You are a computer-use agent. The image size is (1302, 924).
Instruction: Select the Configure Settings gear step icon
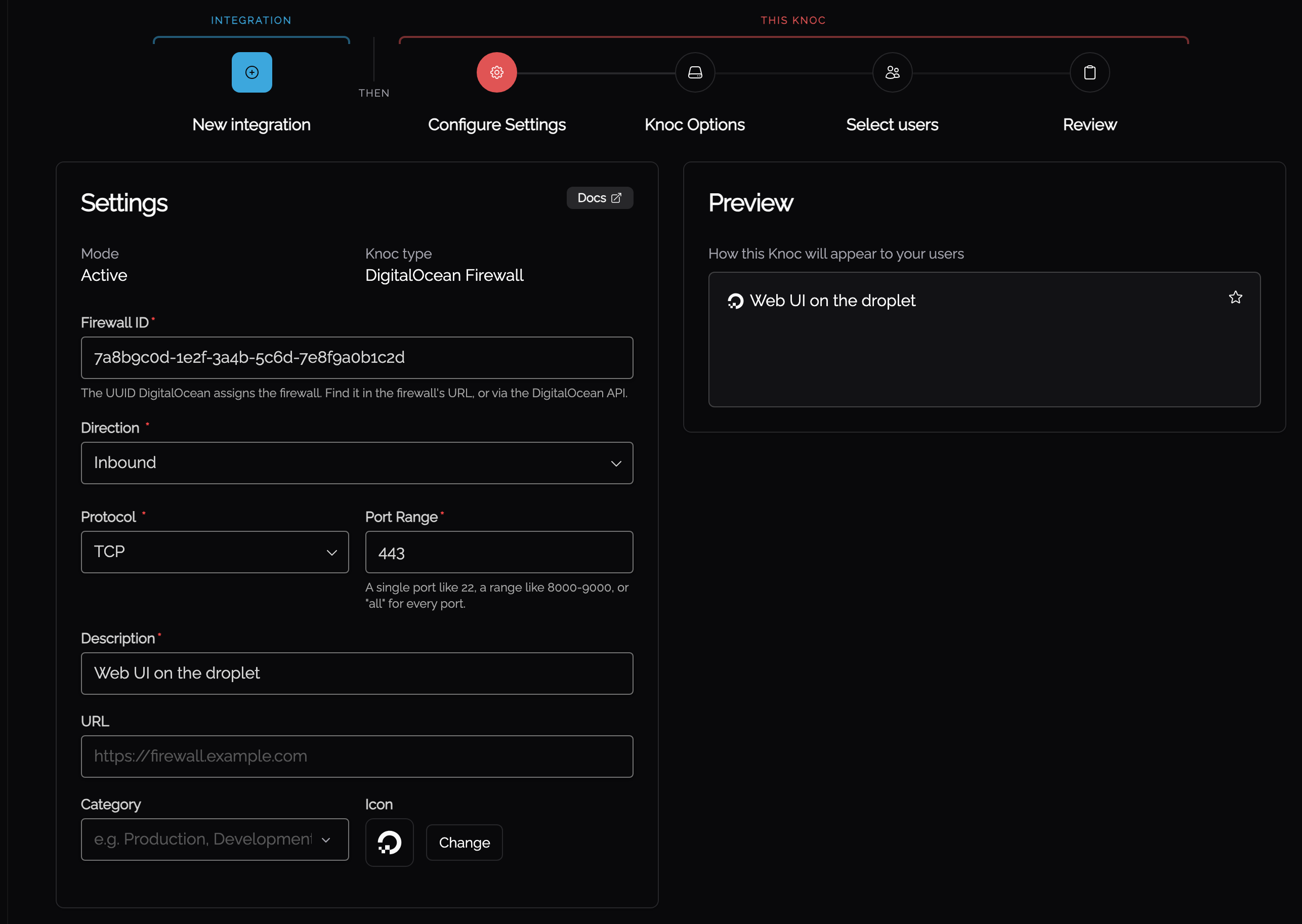(496, 72)
